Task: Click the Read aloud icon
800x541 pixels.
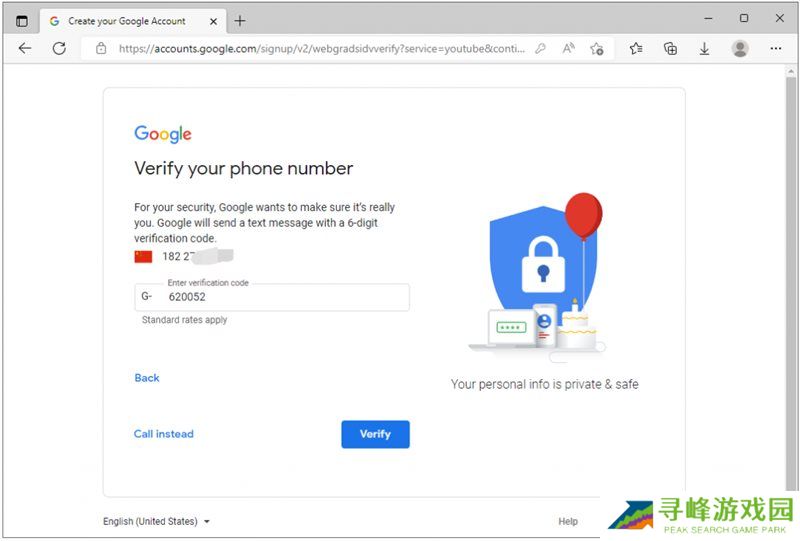Action: [568, 48]
